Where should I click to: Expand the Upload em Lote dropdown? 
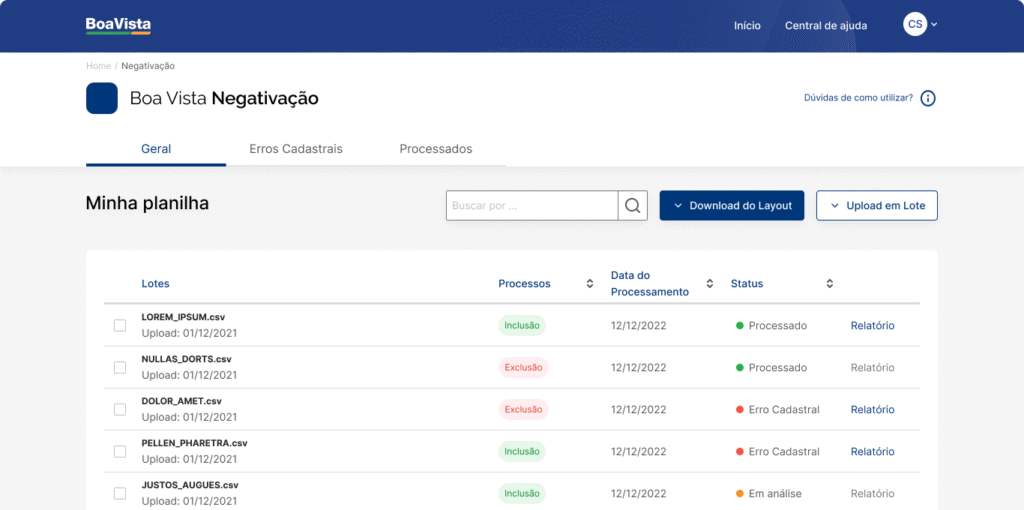(877, 206)
